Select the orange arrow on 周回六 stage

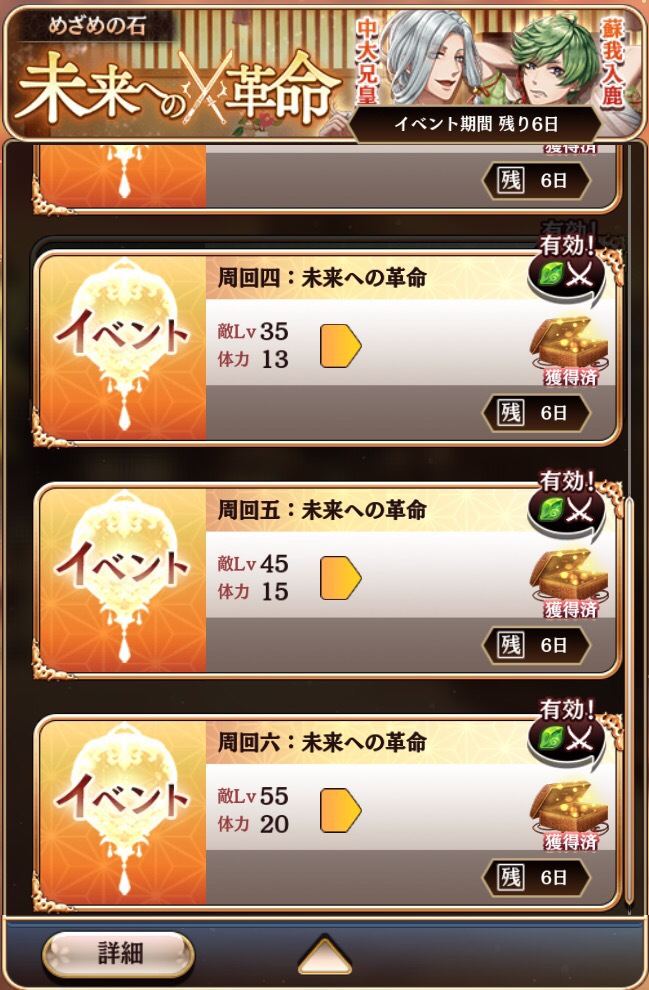pyautogui.click(x=340, y=810)
